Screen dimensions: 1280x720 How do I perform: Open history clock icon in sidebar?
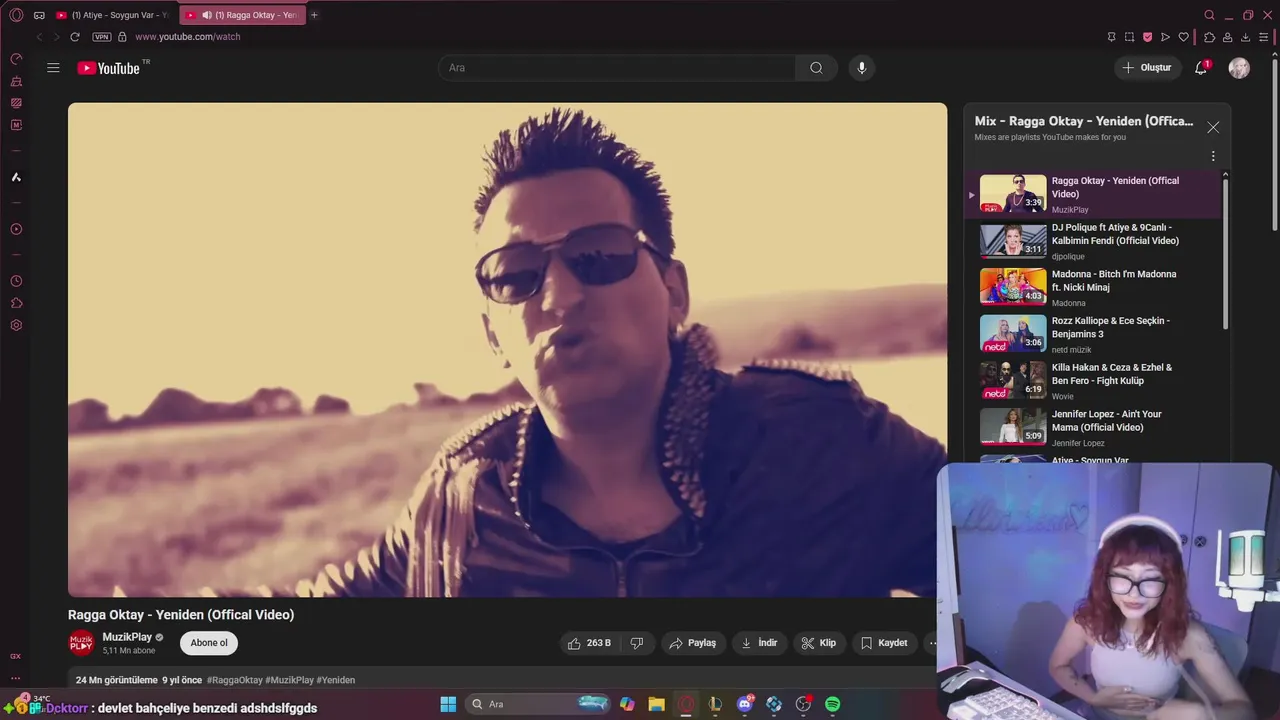(x=16, y=281)
